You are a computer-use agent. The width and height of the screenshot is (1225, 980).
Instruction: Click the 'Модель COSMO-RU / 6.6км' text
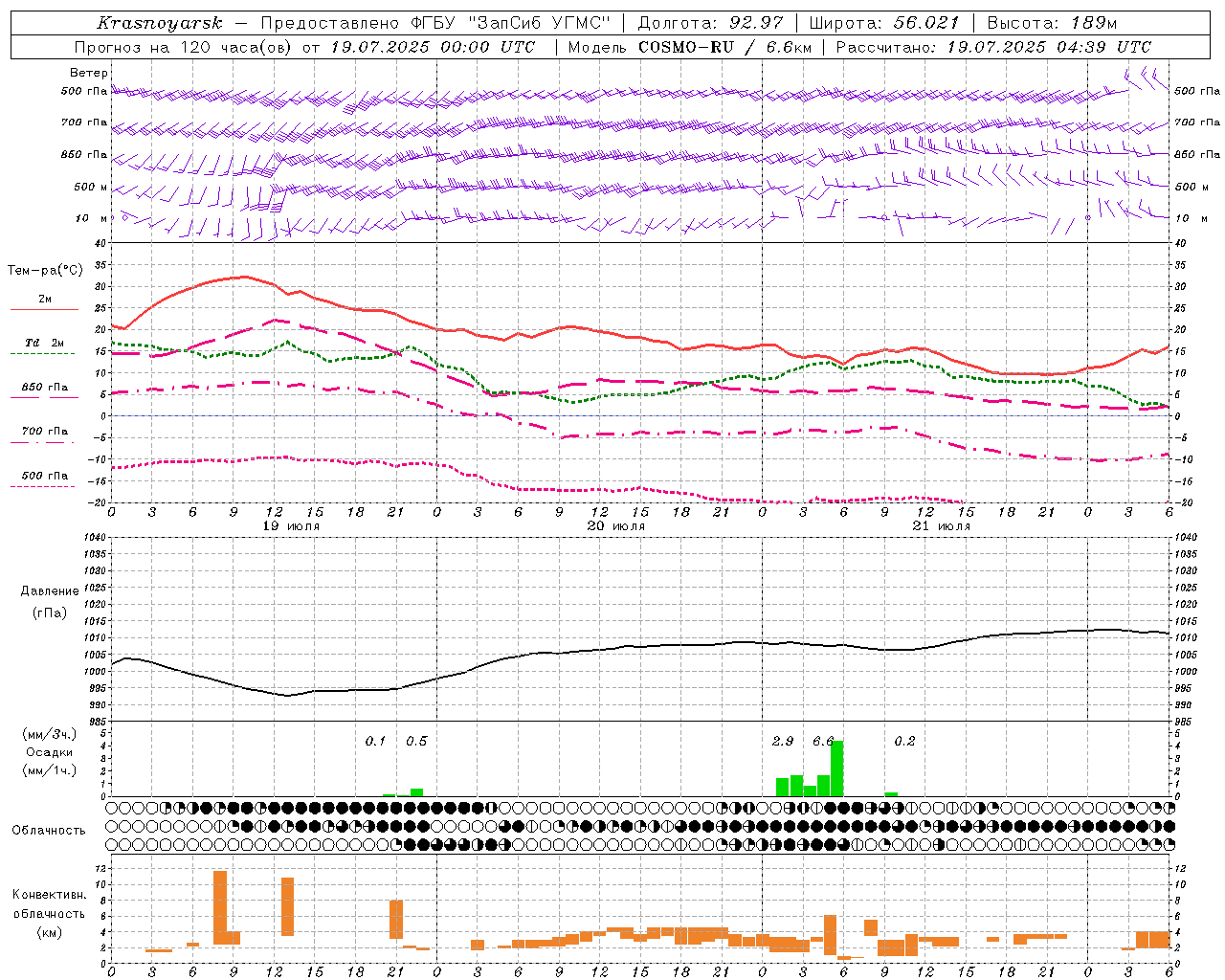[690, 47]
